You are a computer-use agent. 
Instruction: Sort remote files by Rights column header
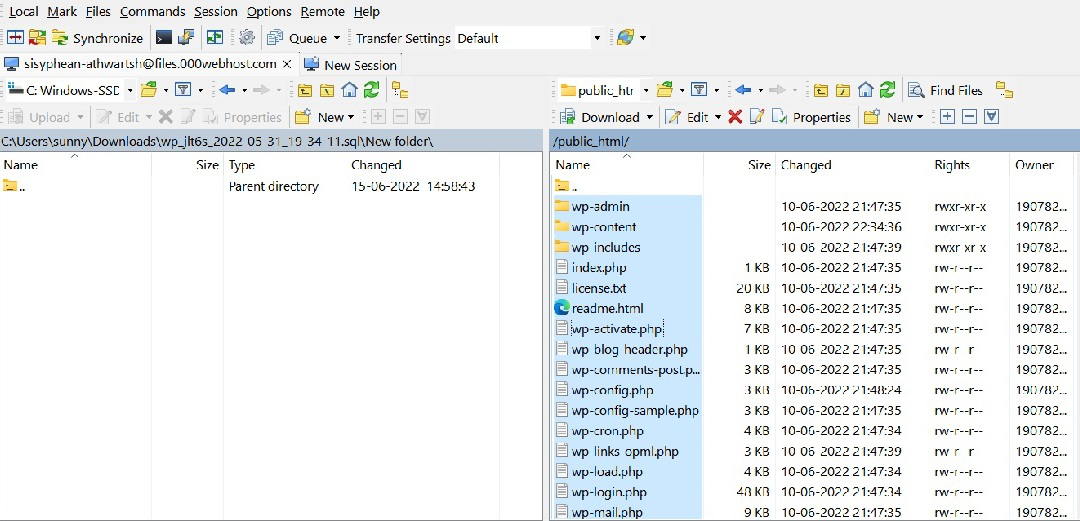[969, 165]
